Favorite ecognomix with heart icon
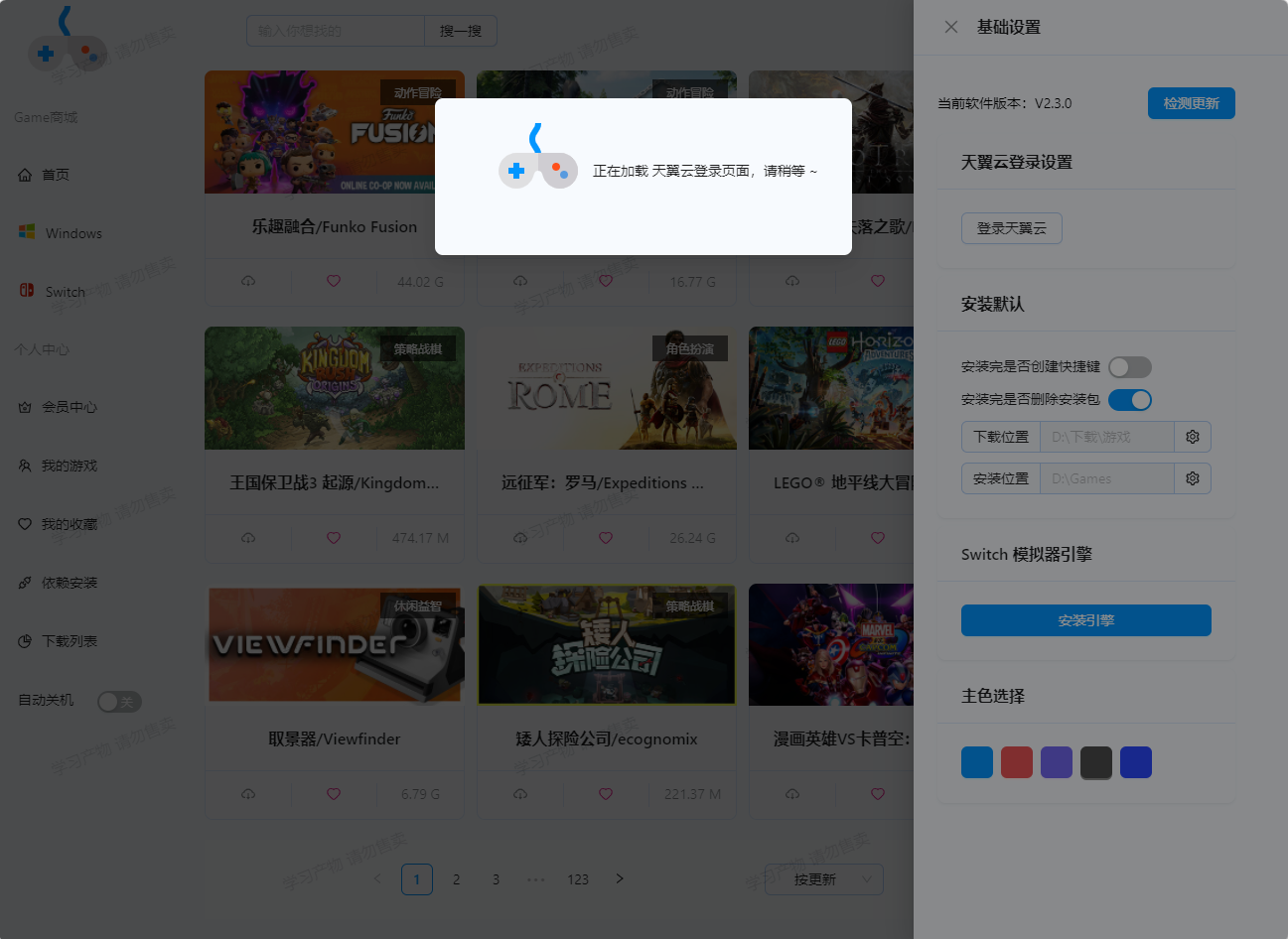Image resolution: width=1288 pixels, height=939 pixels. click(x=606, y=794)
